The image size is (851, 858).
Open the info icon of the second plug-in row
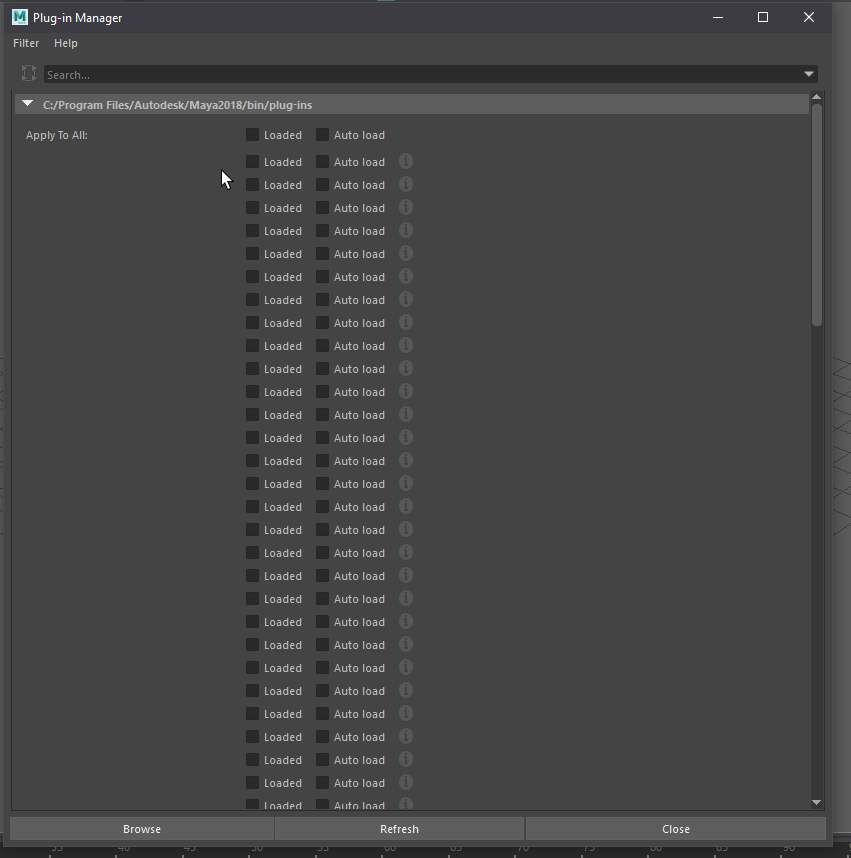coord(406,184)
